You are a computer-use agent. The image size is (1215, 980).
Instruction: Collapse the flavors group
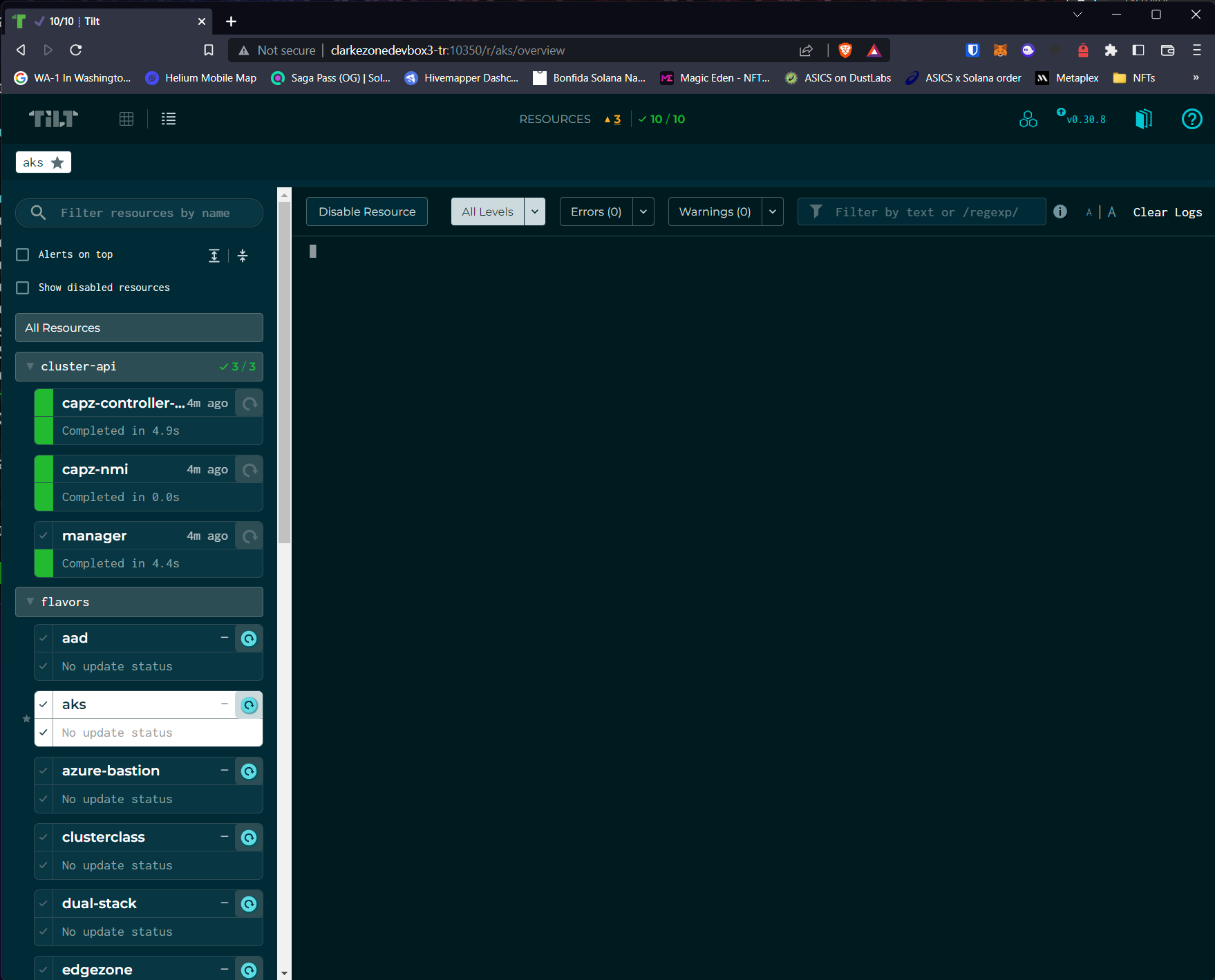[30, 602]
